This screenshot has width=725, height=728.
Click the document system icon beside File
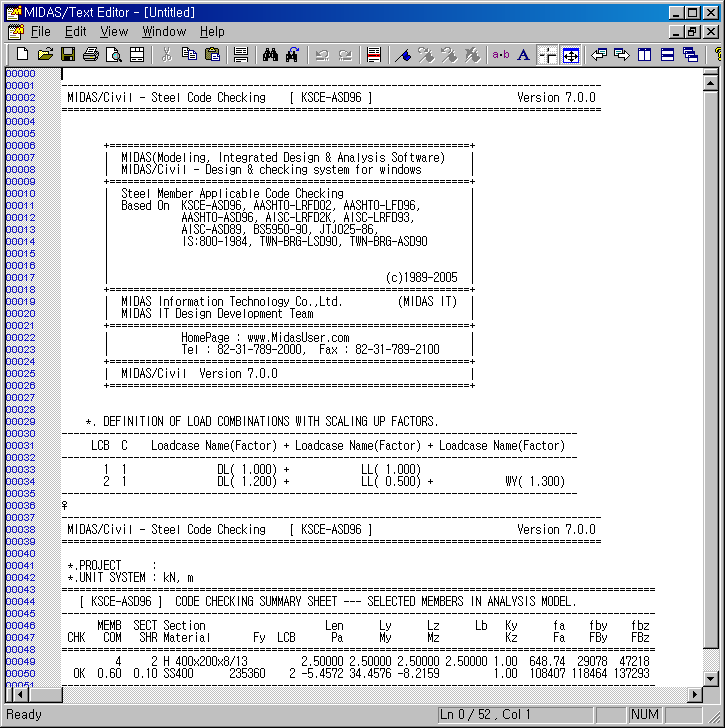16,32
